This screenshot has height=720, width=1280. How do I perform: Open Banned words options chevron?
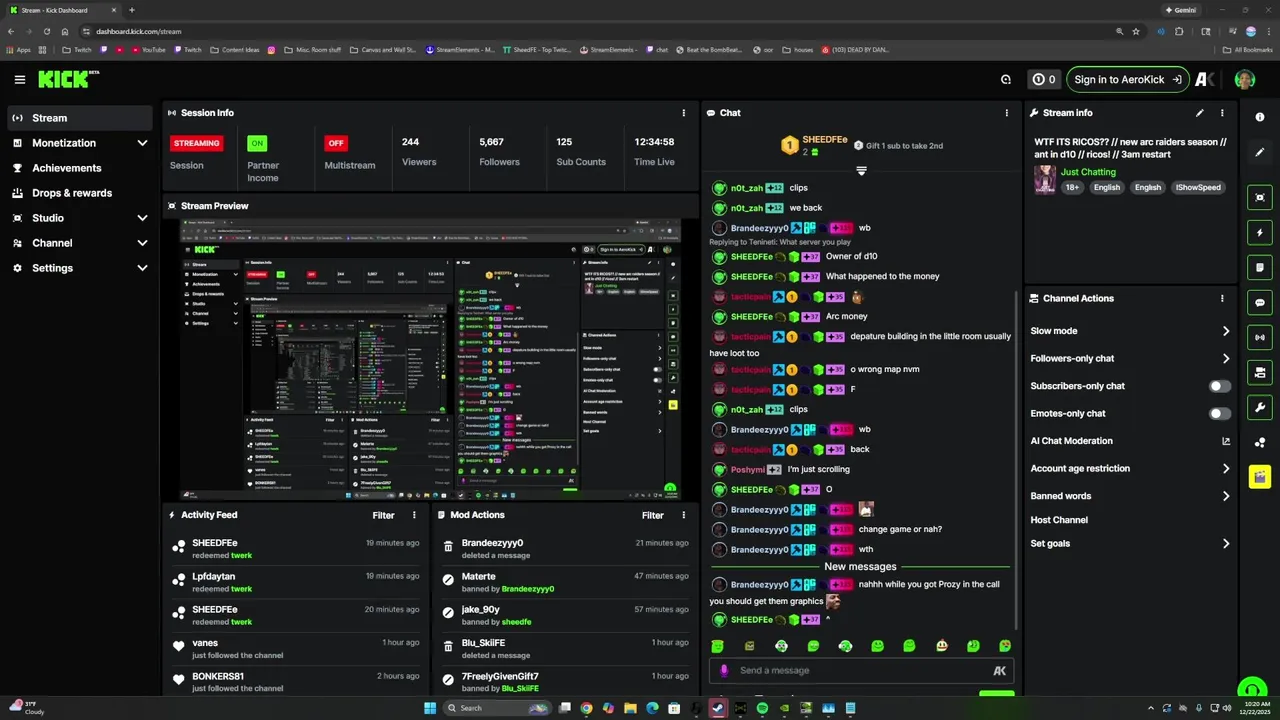click(1226, 496)
